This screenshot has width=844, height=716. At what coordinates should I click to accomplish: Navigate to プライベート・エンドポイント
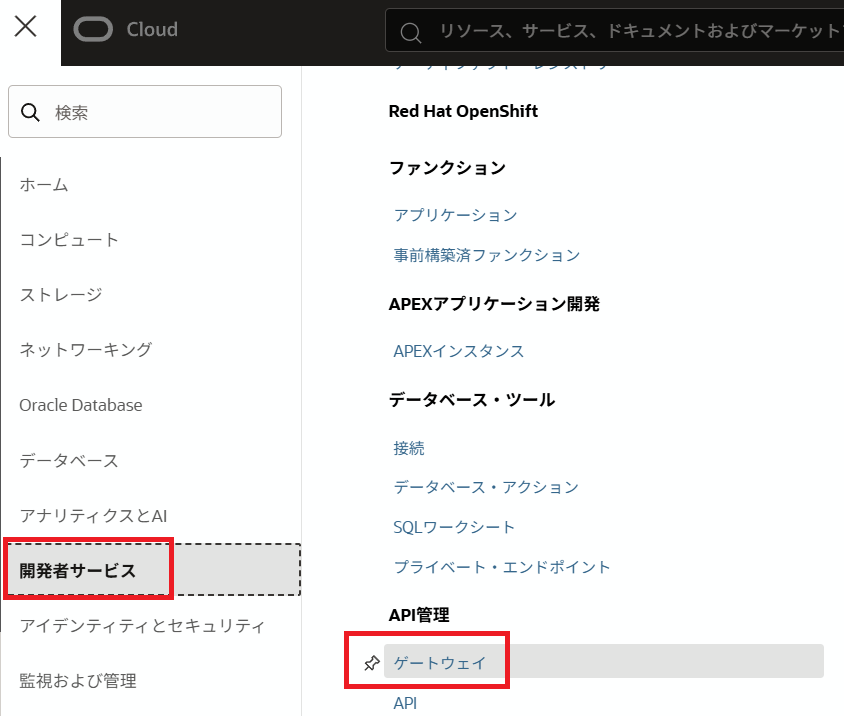pos(501,567)
